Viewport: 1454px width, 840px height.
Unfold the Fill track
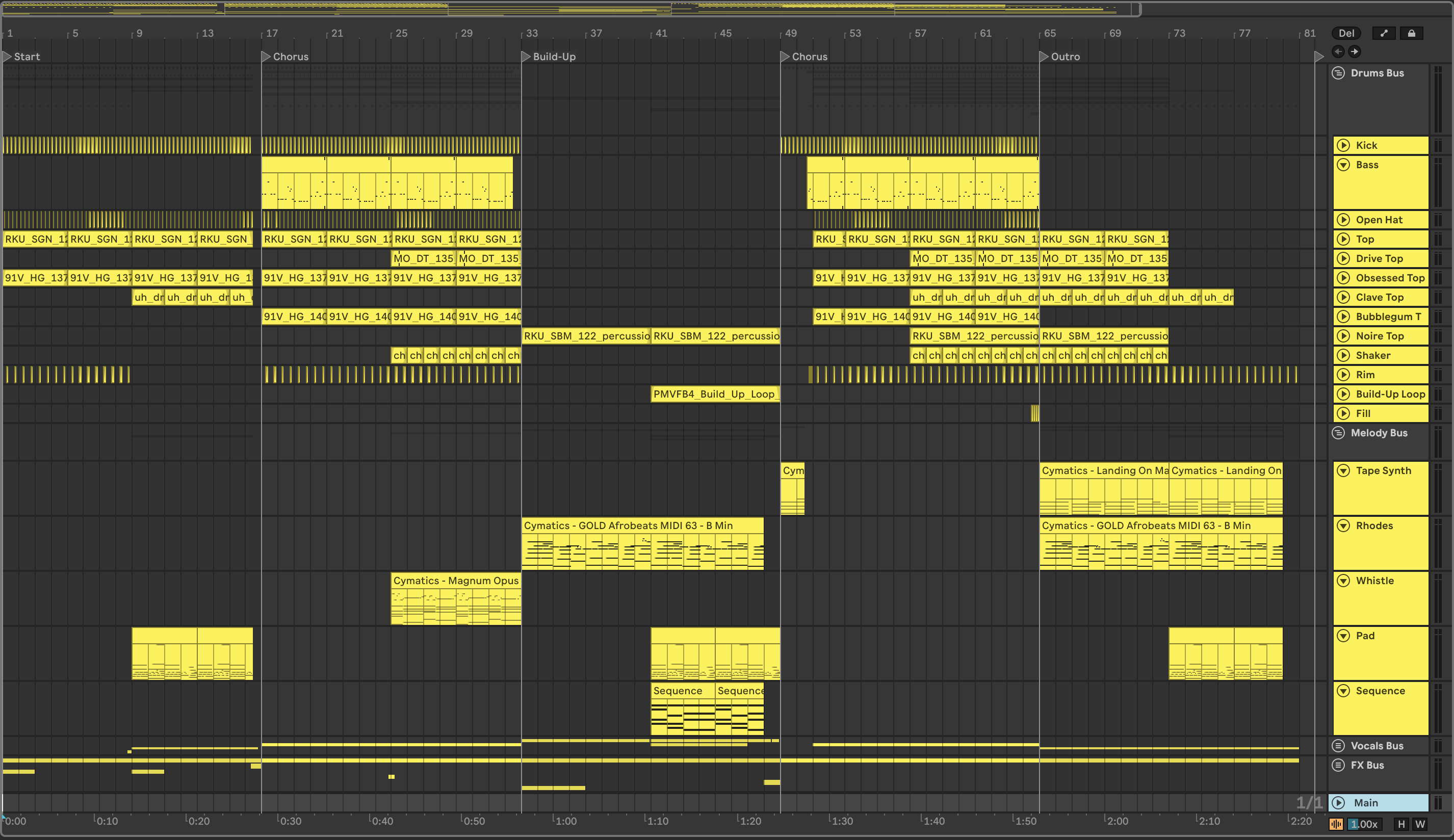[1343, 414]
